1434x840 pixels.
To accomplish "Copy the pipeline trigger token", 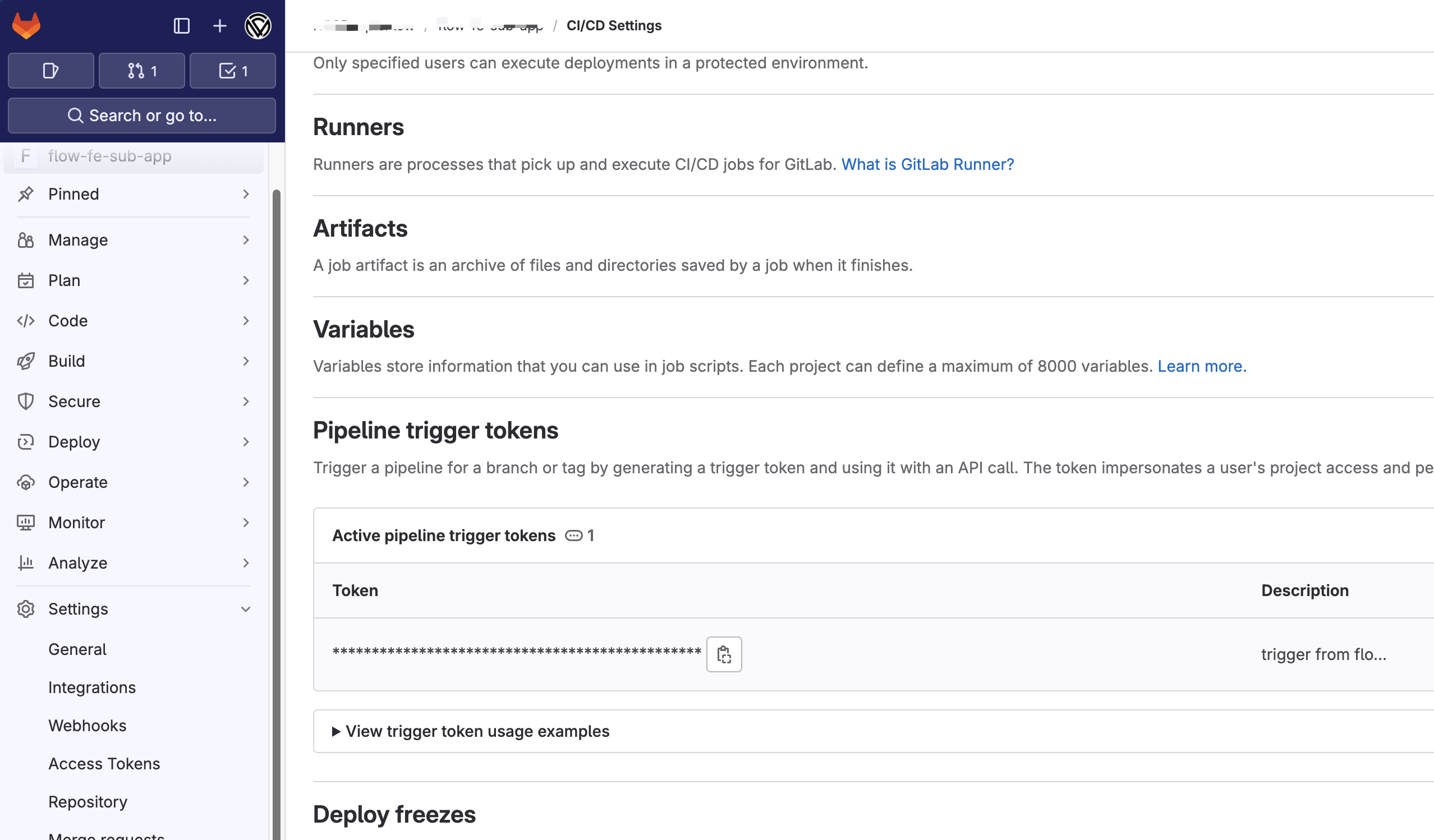I will 723,654.
